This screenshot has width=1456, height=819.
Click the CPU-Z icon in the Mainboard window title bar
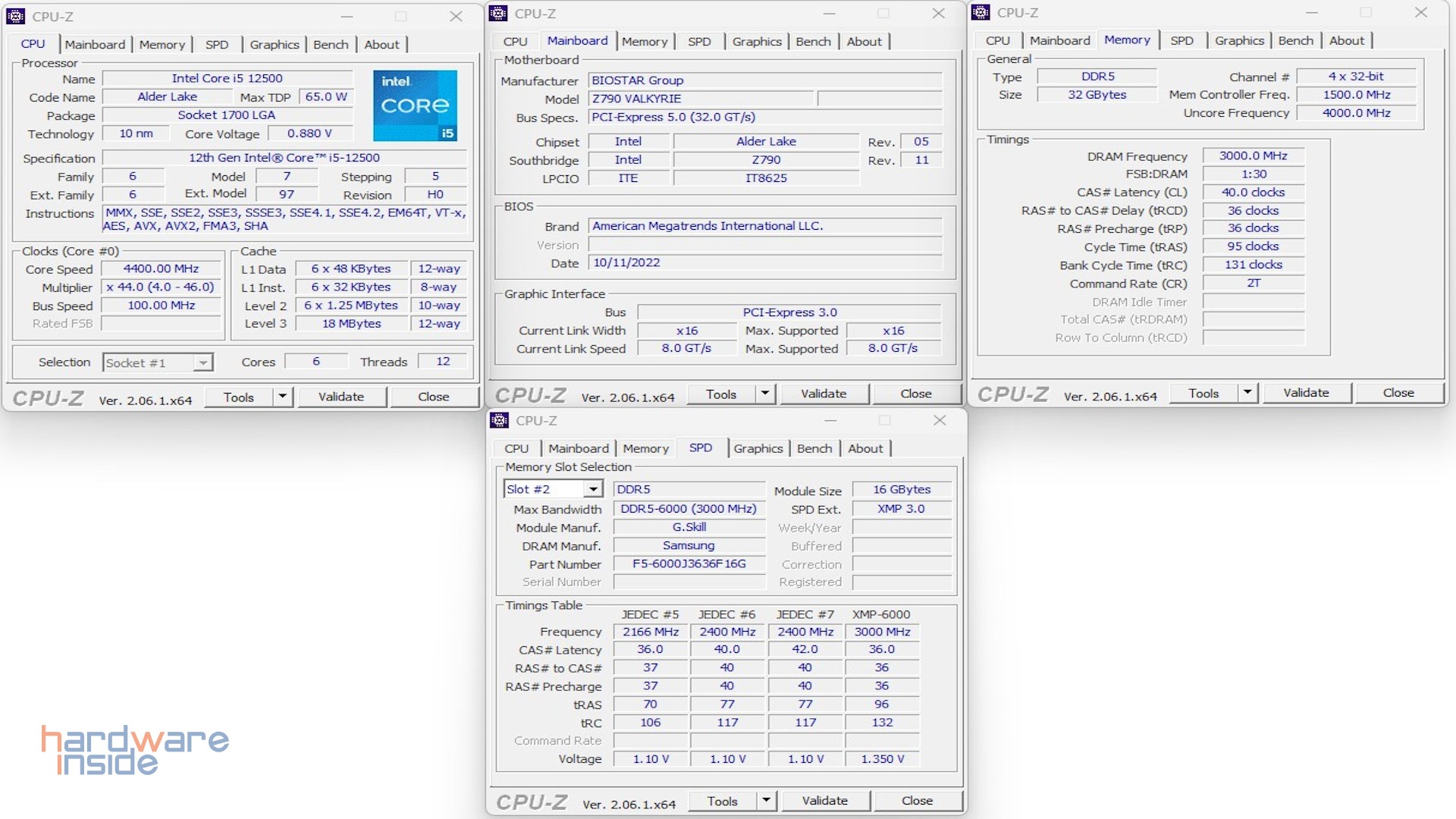coord(498,13)
